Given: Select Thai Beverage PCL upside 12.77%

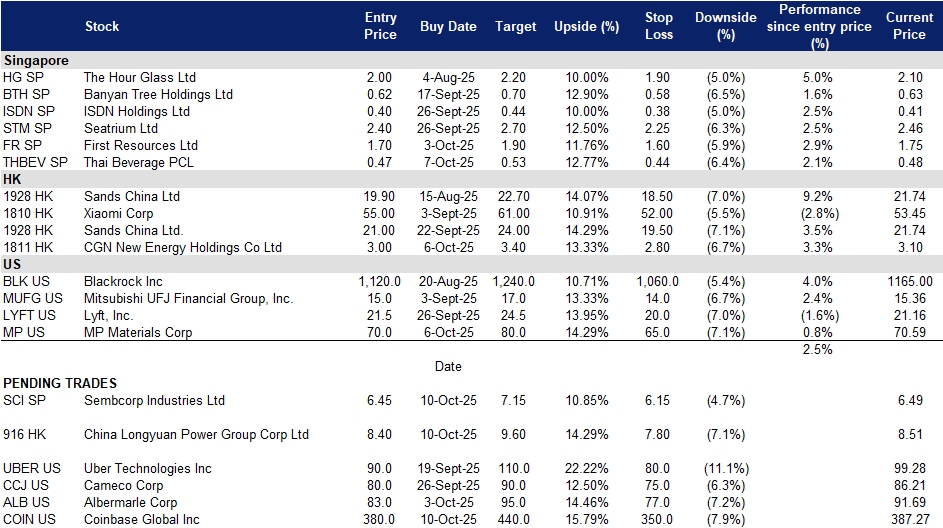Looking at the screenshot, I should coord(587,162).
